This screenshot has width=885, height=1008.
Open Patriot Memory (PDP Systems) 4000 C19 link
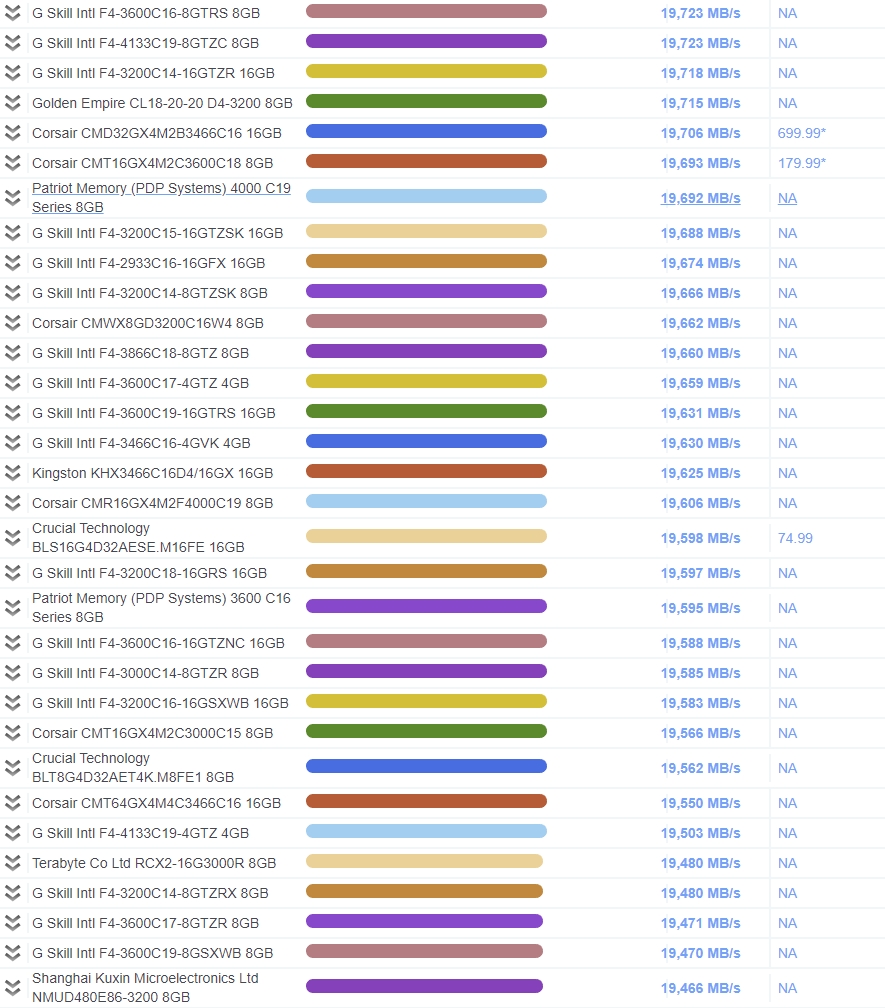coord(161,198)
